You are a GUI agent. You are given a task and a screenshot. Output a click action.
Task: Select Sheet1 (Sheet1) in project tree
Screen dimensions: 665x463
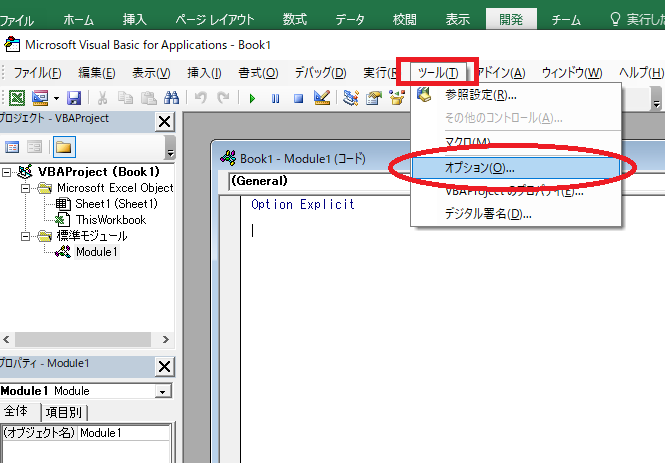click(116, 204)
